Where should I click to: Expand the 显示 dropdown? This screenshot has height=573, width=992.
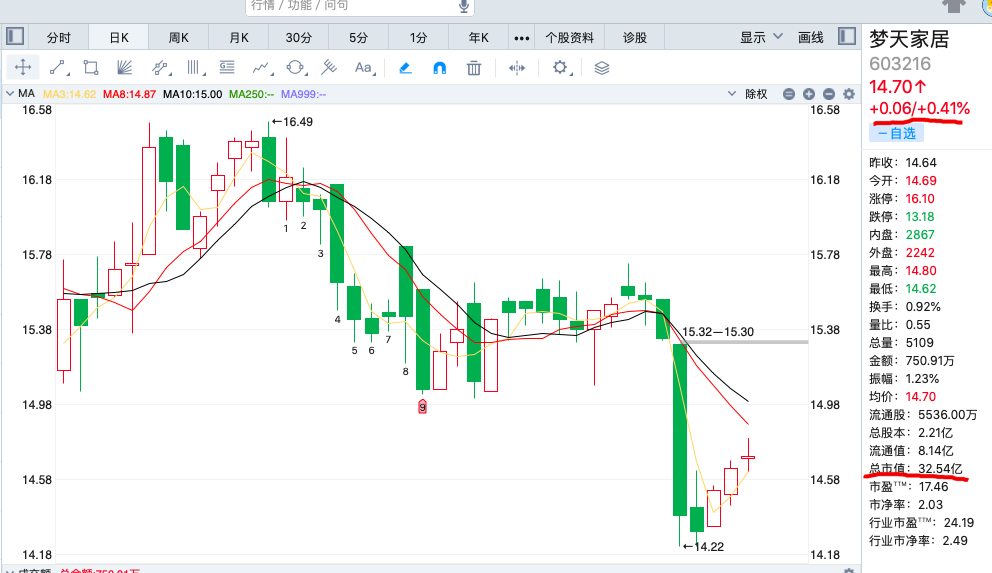click(x=759, y=38)
